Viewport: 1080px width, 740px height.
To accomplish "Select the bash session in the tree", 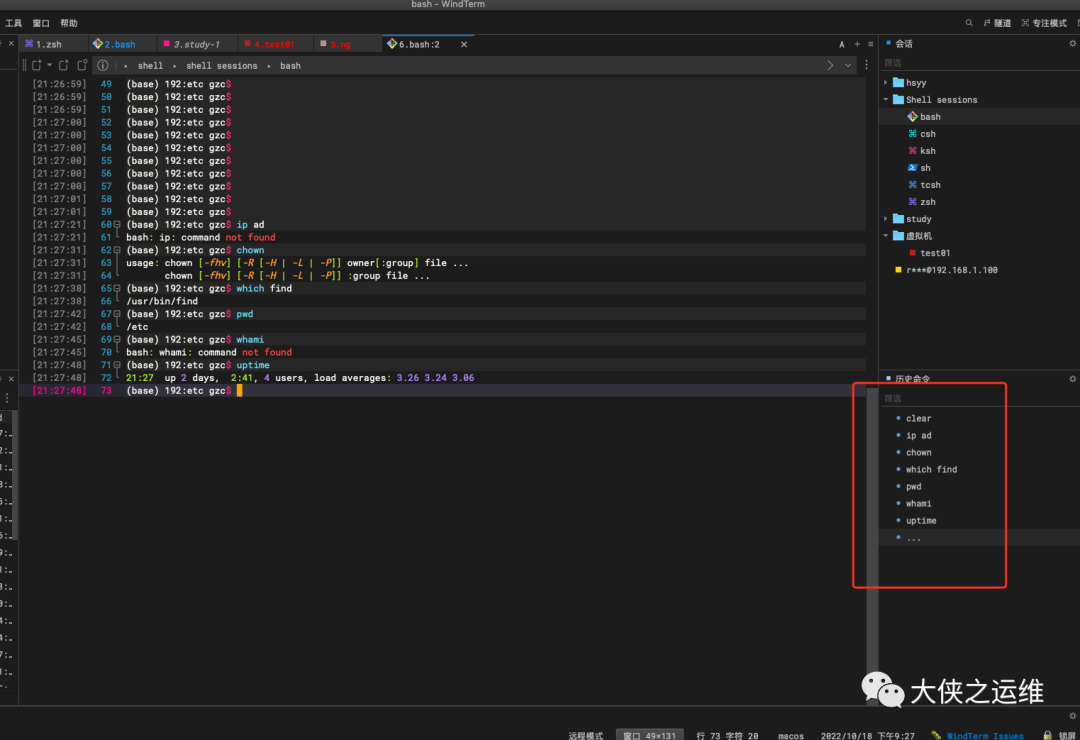I will coord(979,116).
